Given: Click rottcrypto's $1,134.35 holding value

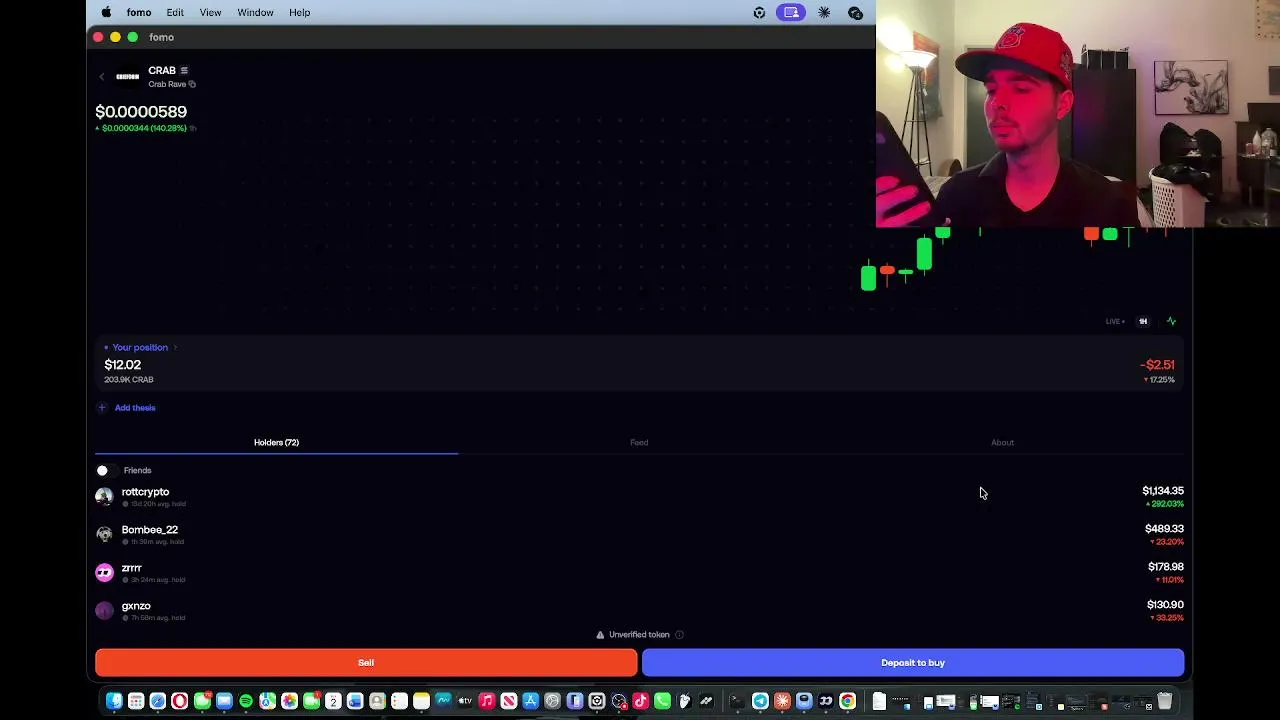Looking at the screenshot, I should [x=1163, y=491].
